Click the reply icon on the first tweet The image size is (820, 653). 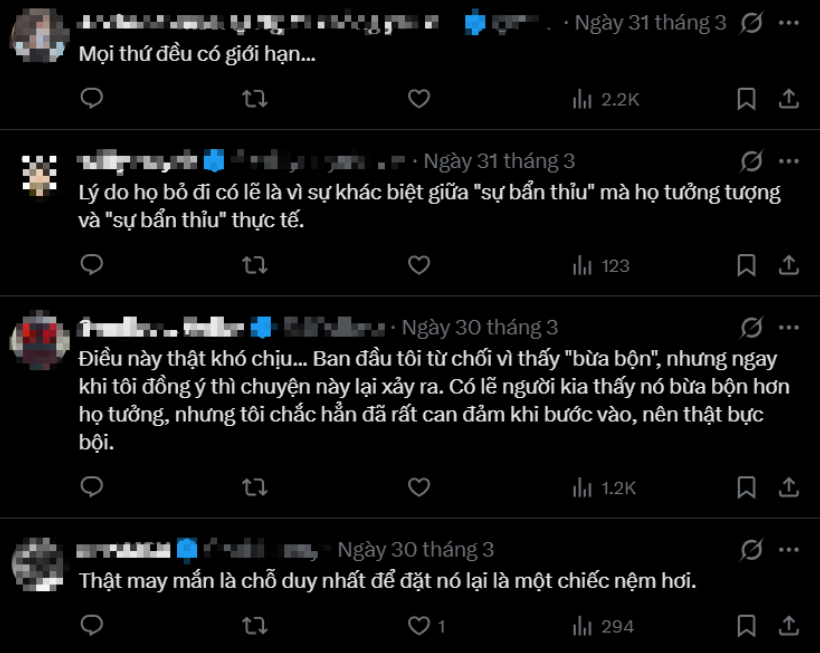(92, 97)
